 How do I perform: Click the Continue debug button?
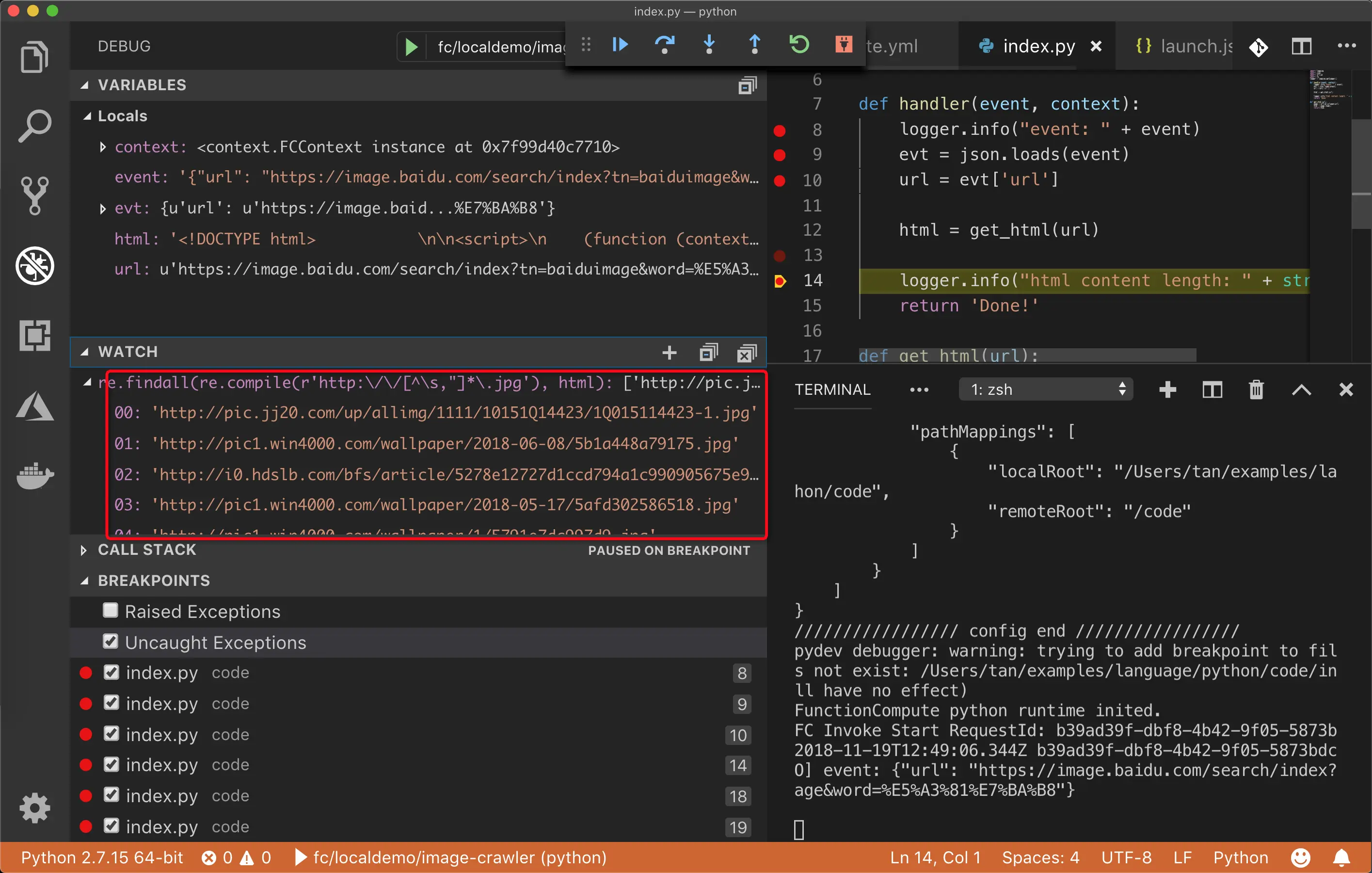tap(620, 45)
